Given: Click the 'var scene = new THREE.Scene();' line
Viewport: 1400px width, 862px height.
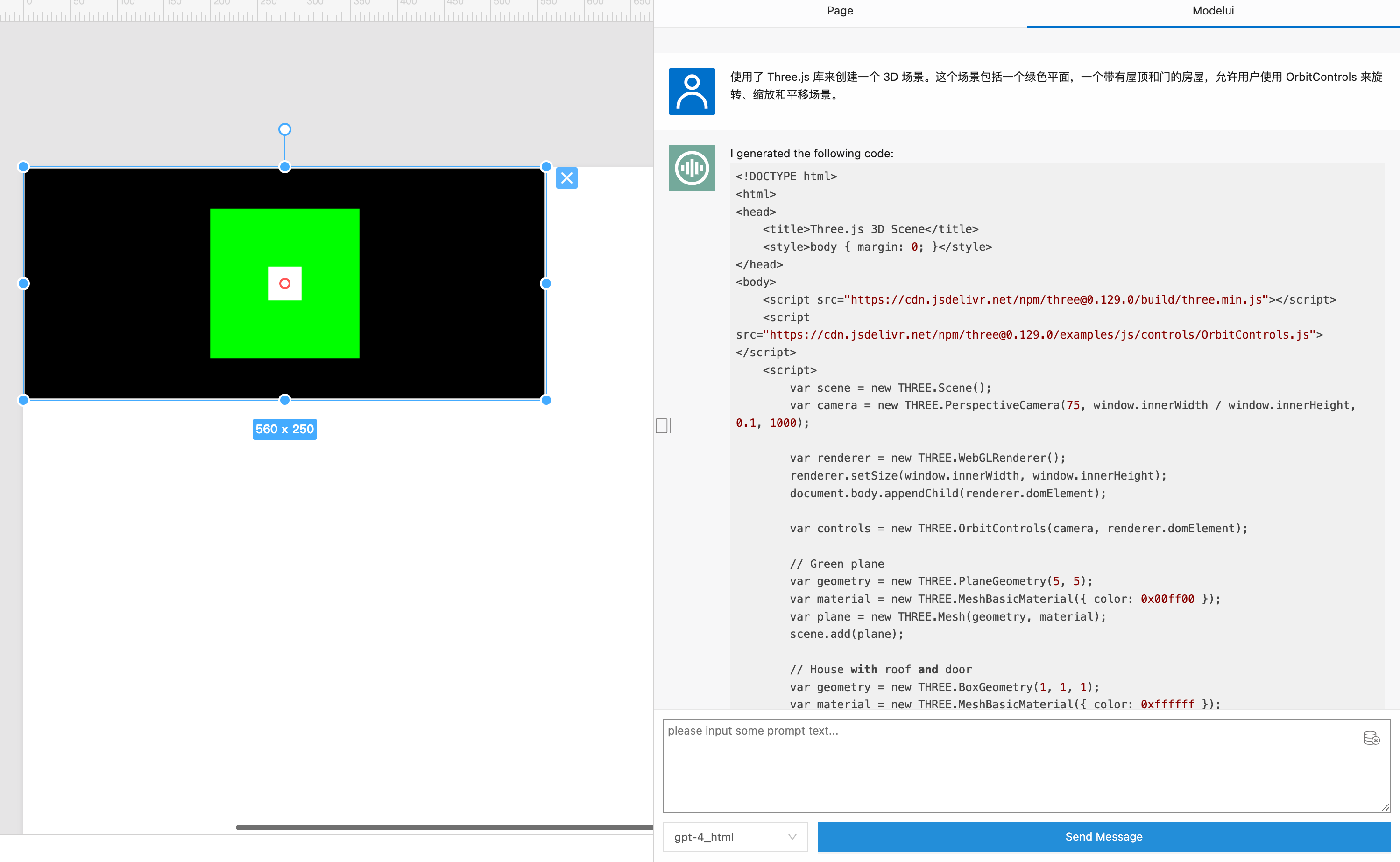Looking at the screenshot, I should (x=891, y=388).
